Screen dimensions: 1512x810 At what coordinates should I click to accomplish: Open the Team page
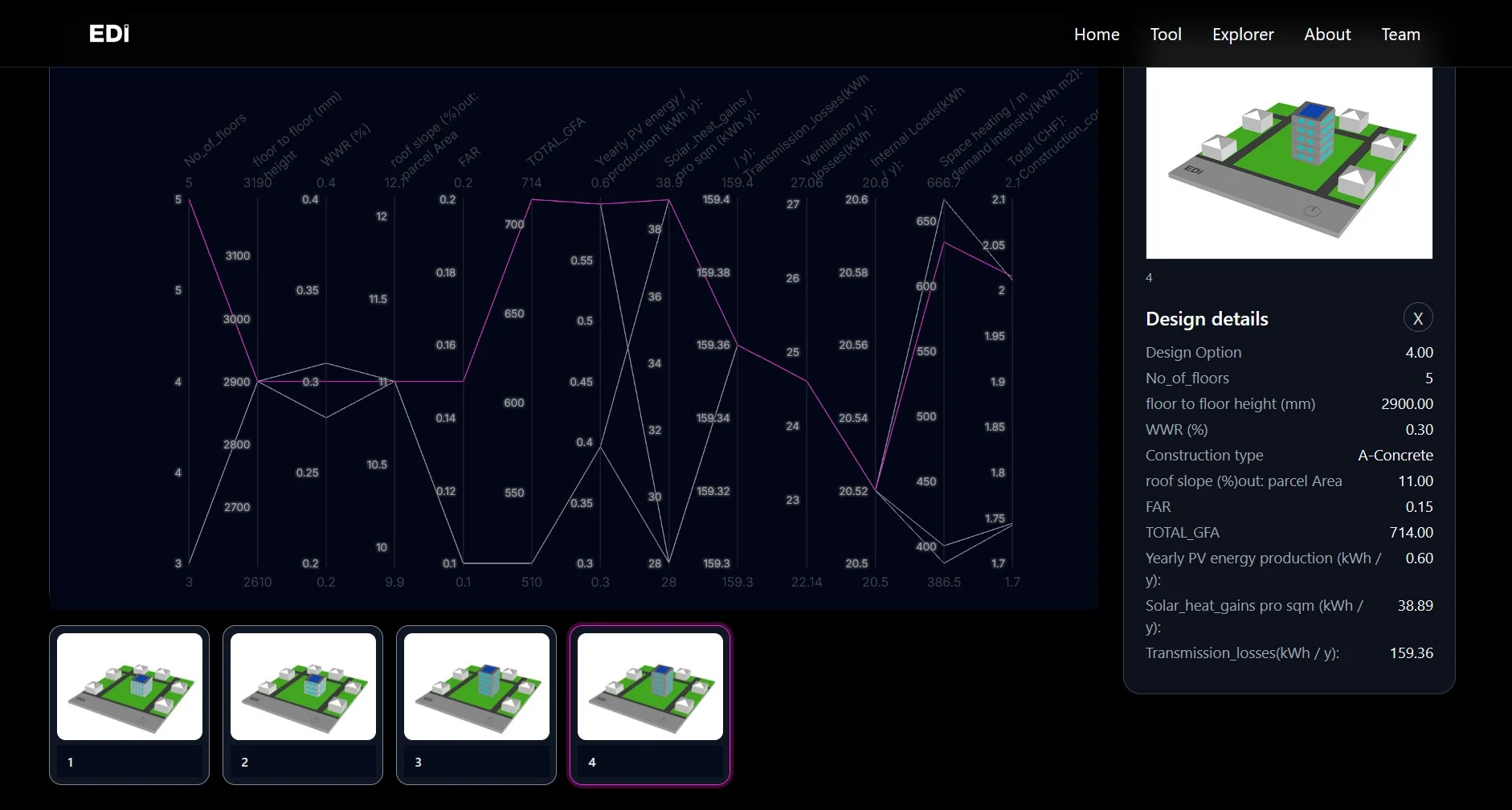click(1400, 35)
